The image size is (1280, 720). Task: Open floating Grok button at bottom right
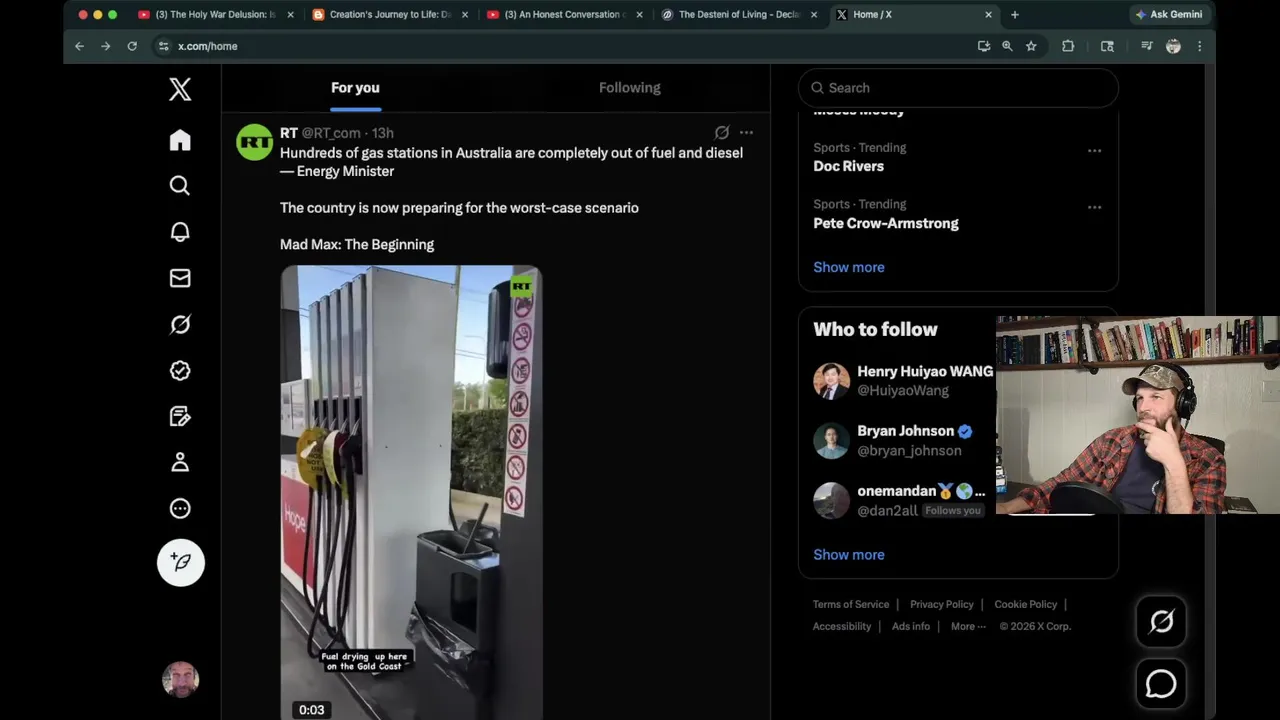click(1161, 622)
